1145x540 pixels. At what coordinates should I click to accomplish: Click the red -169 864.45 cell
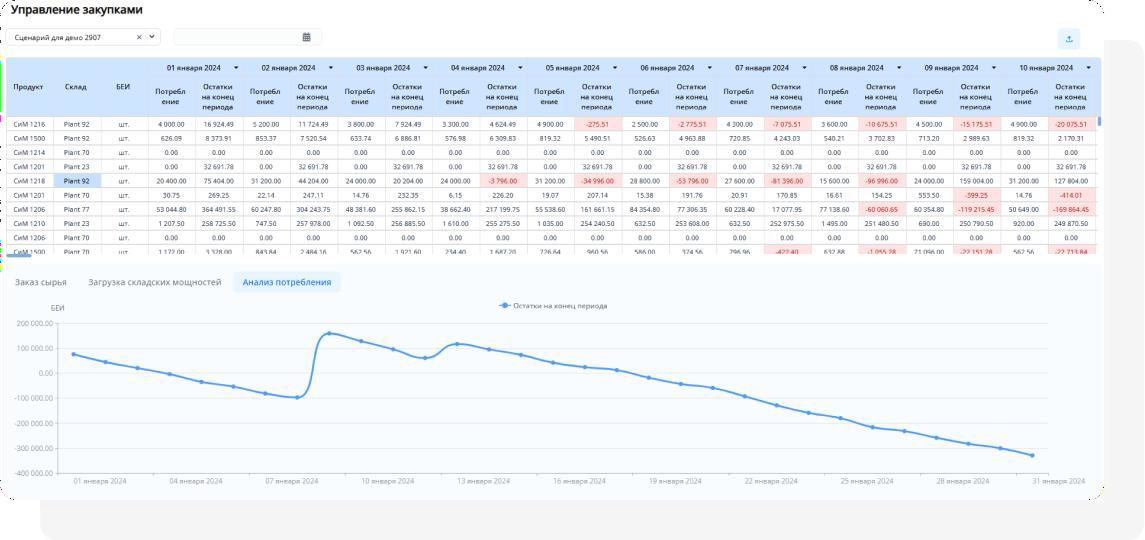(x=1071, y=209)
